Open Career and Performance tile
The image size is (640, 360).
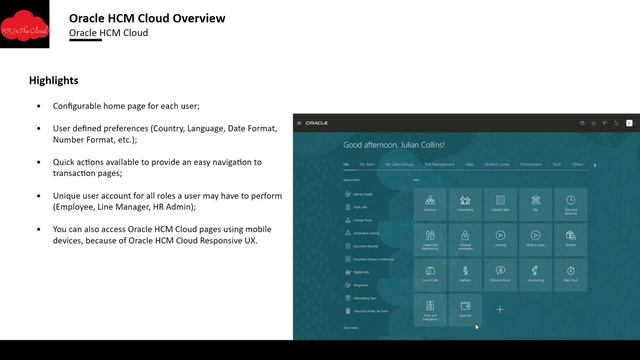pyautogui.click(x=430, y=239)
